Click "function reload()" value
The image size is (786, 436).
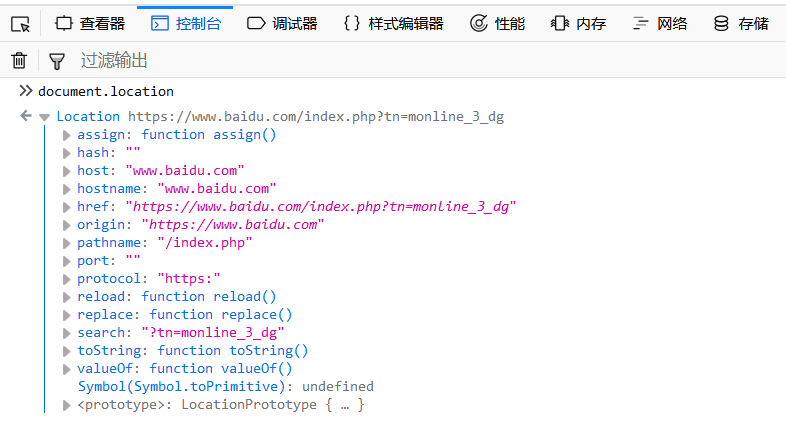click(x=209, y=296)
